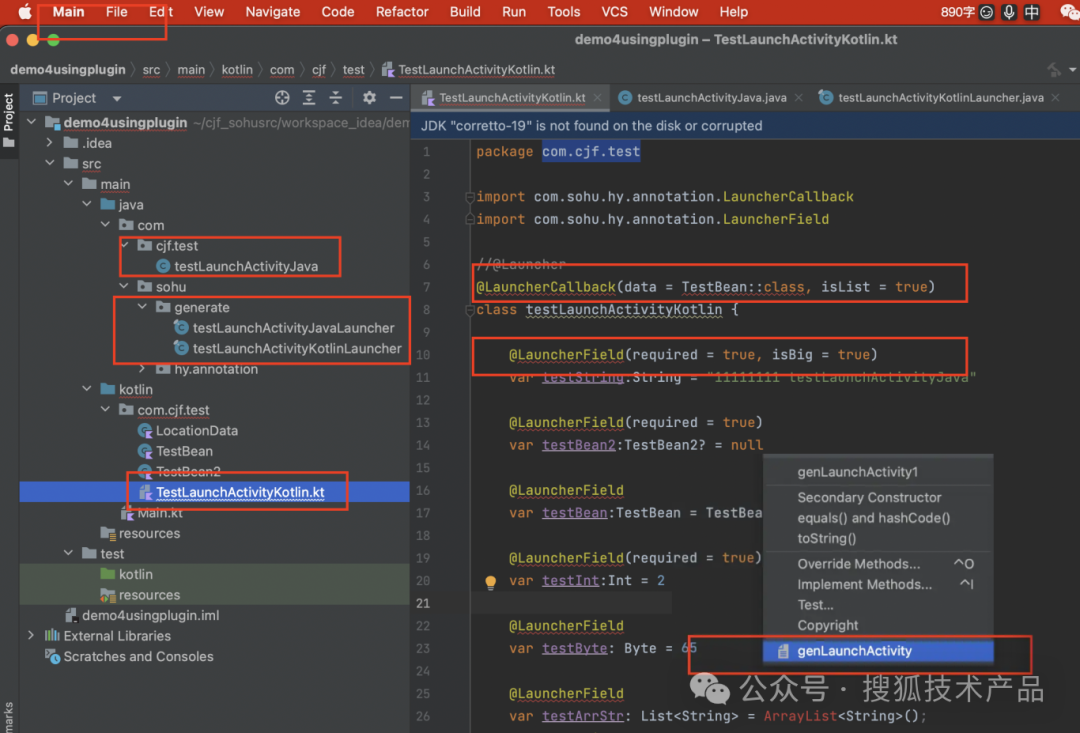
Task: Collapse the demo4usingplugin root node
Action: (31, 122)
